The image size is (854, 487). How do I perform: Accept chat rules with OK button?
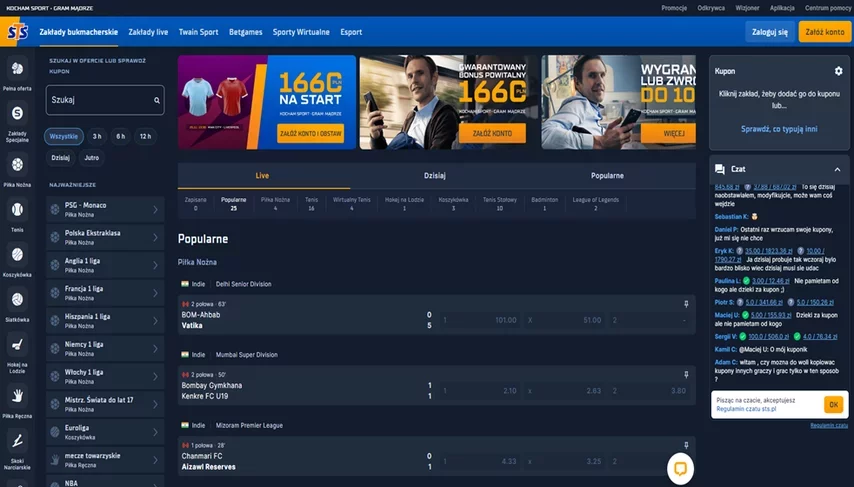point(833,405)
